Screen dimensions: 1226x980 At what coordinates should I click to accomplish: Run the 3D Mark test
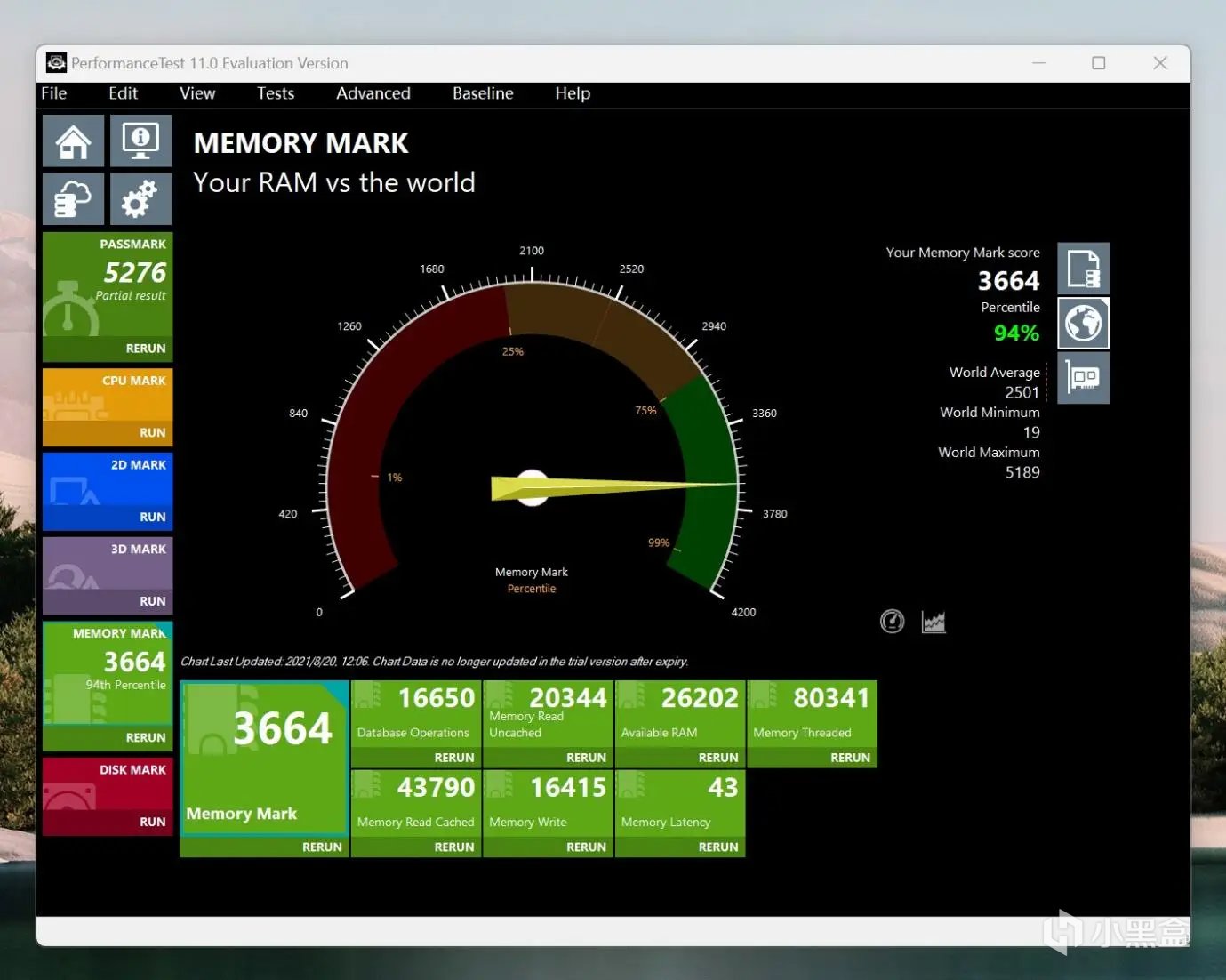tap(153, 601)
